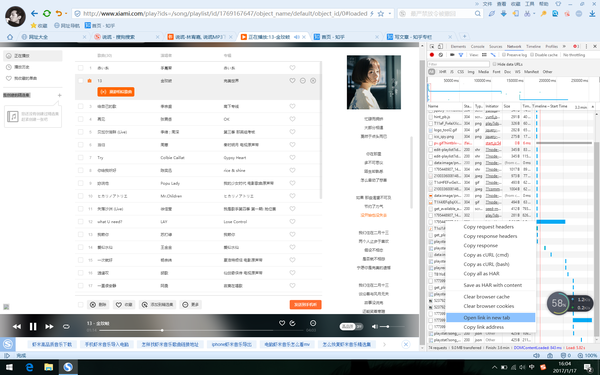This screenshot has width=600, height=375.
Task: Choose Copy link address menu item
Action: [x=491, y=327]
